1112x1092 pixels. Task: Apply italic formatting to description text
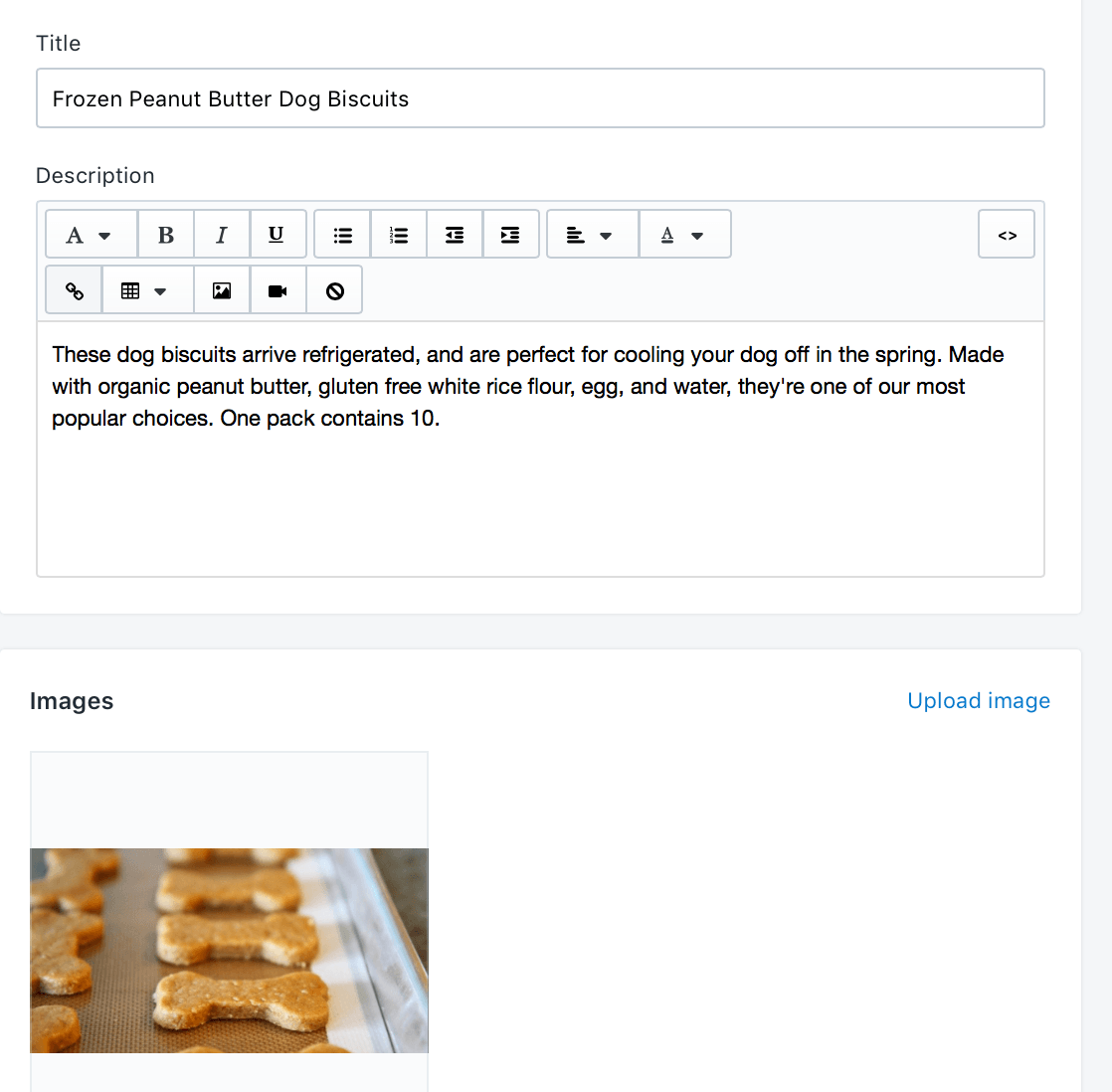pos(222,234)
